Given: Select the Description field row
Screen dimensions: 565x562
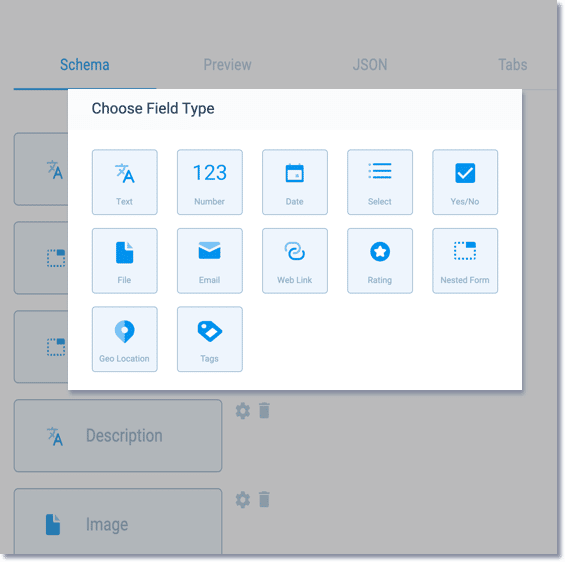Looking at the screenshot, I should 118,436.
